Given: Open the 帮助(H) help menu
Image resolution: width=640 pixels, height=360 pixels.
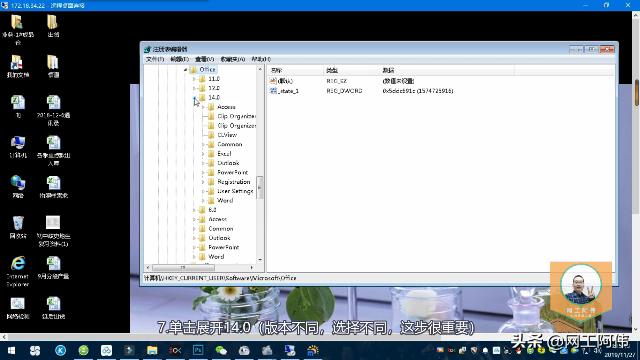Looking at the screenshot, I should [x=261, y=59].
